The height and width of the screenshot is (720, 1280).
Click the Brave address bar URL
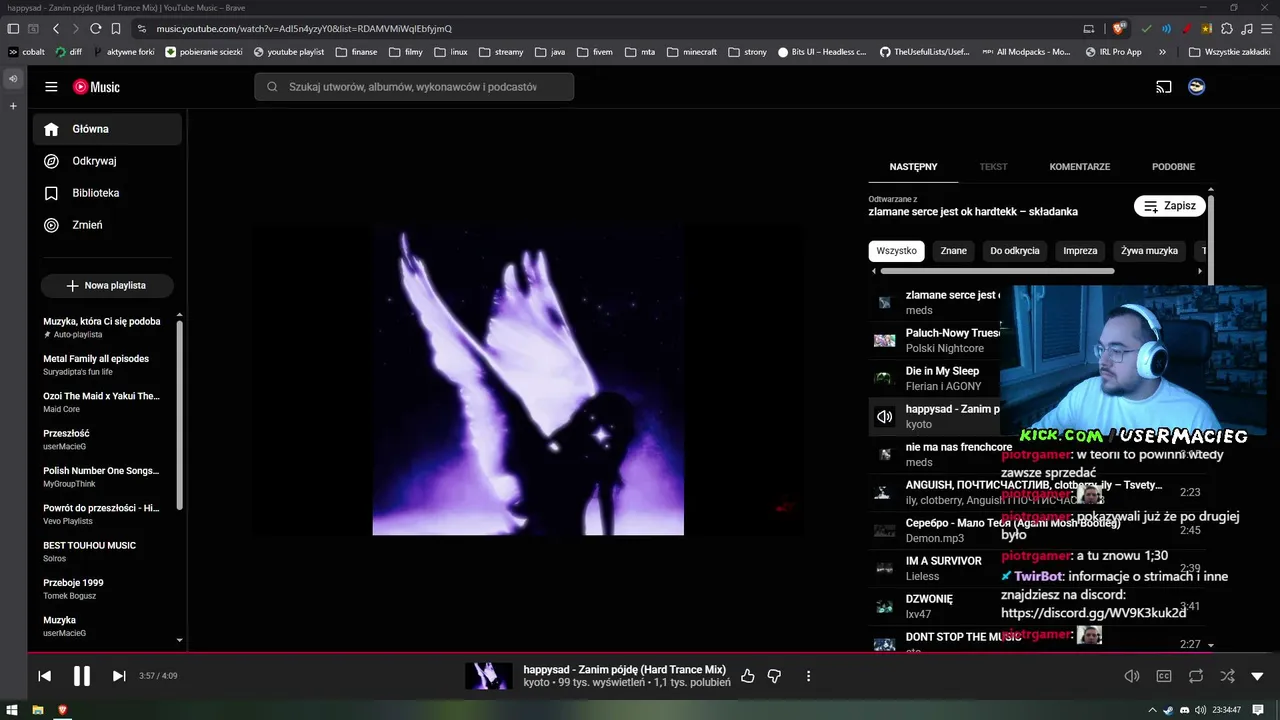tap(304, 29)
